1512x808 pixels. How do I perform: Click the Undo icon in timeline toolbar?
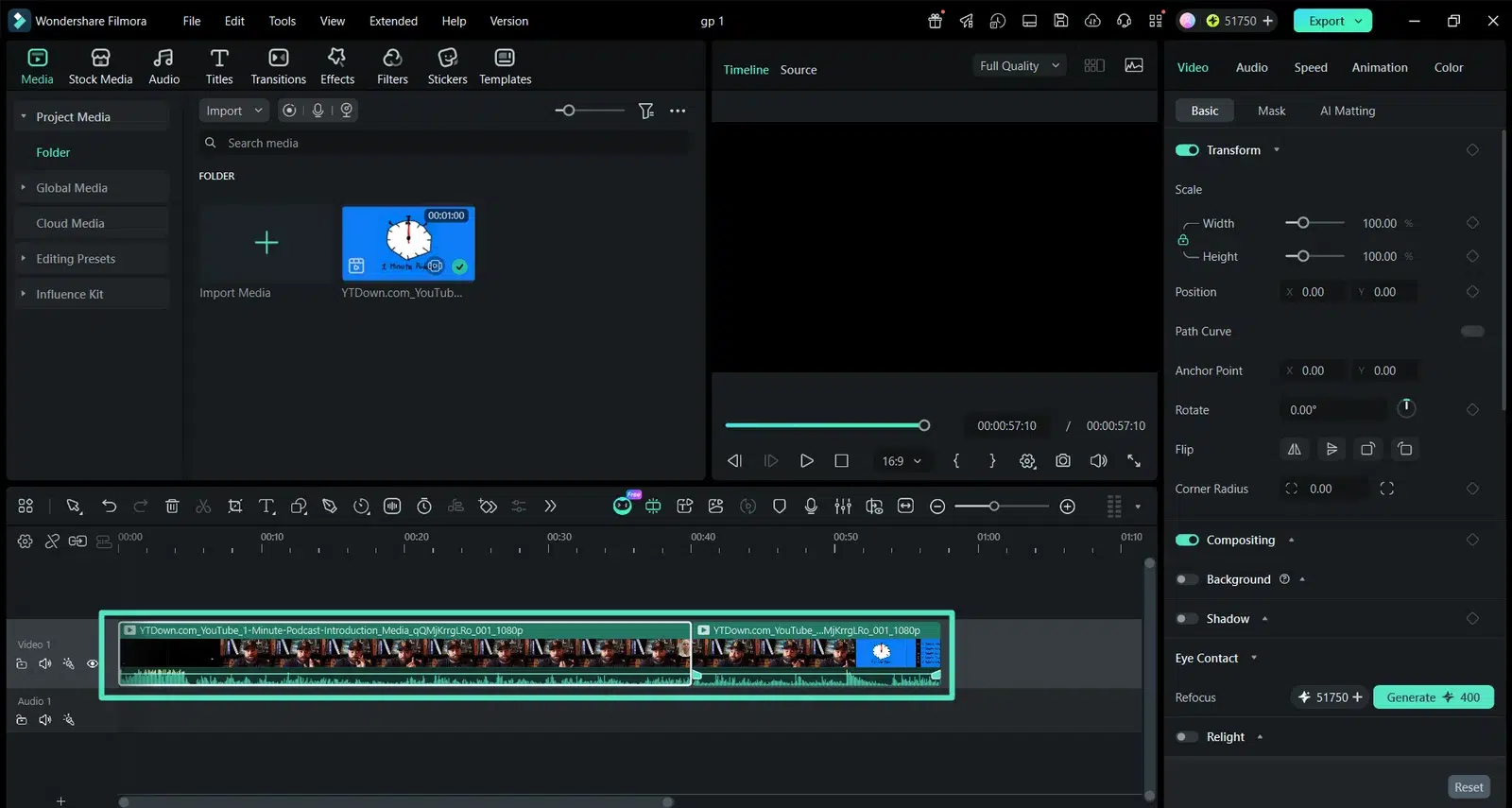click(109, 507)
